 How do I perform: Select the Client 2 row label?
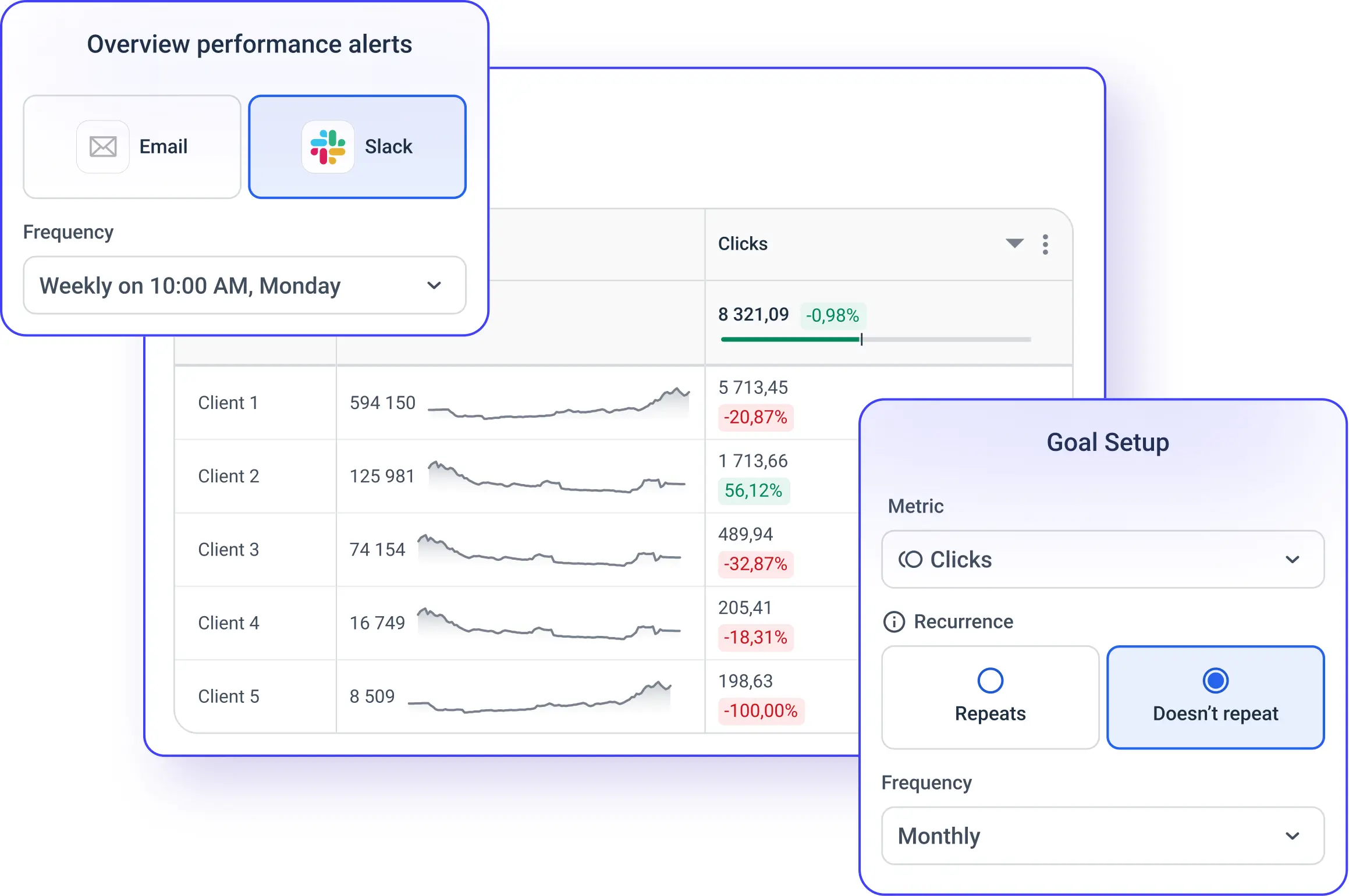(228, 477)
